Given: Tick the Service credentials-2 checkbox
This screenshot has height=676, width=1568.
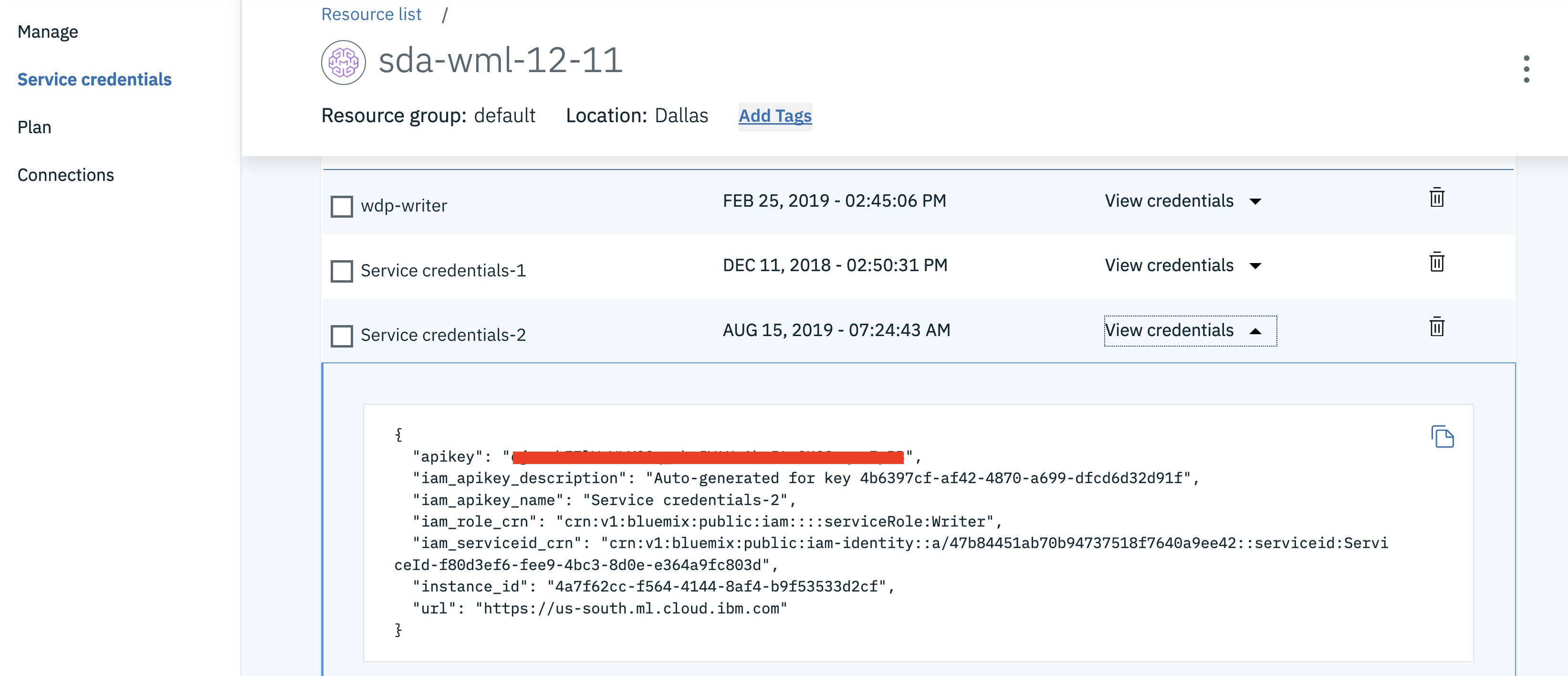Looking at the screenshot, I should (x=342, y=336).
